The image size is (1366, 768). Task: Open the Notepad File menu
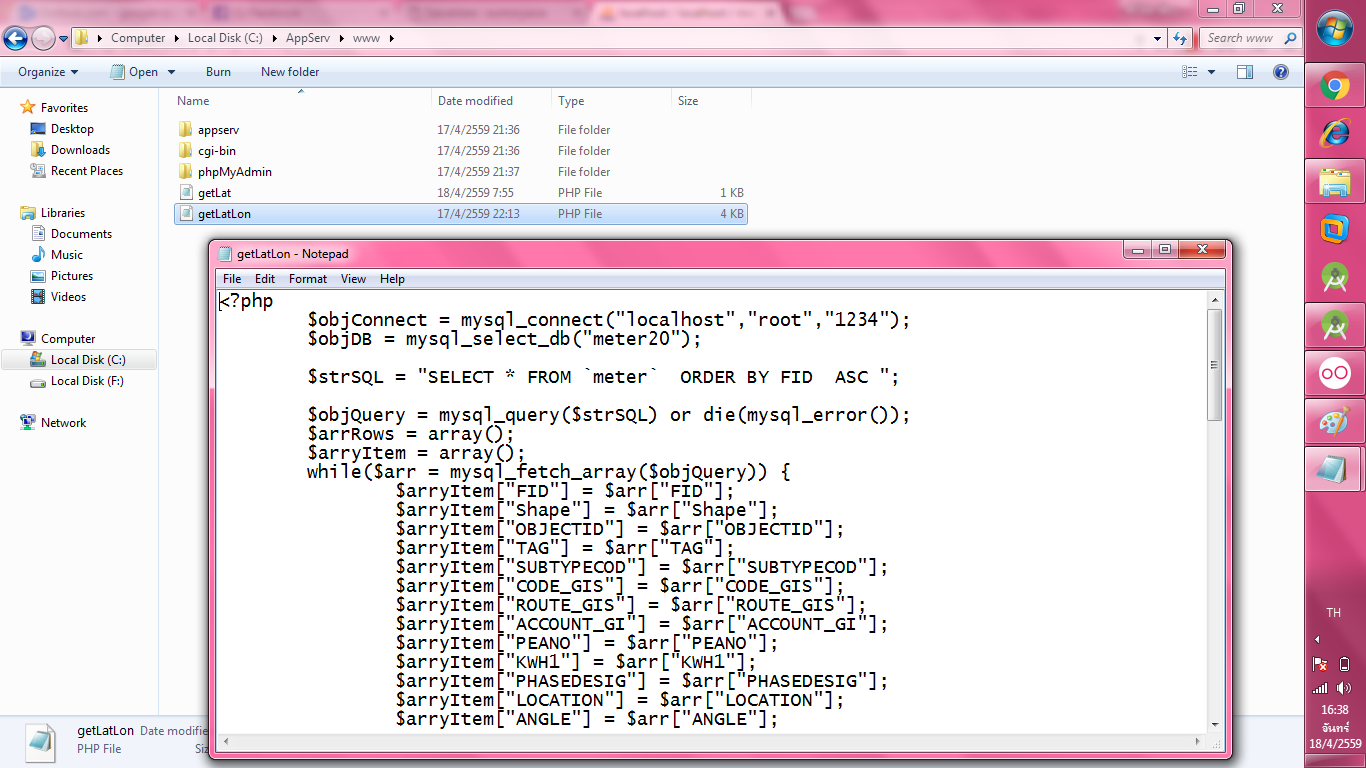(232, 279)
